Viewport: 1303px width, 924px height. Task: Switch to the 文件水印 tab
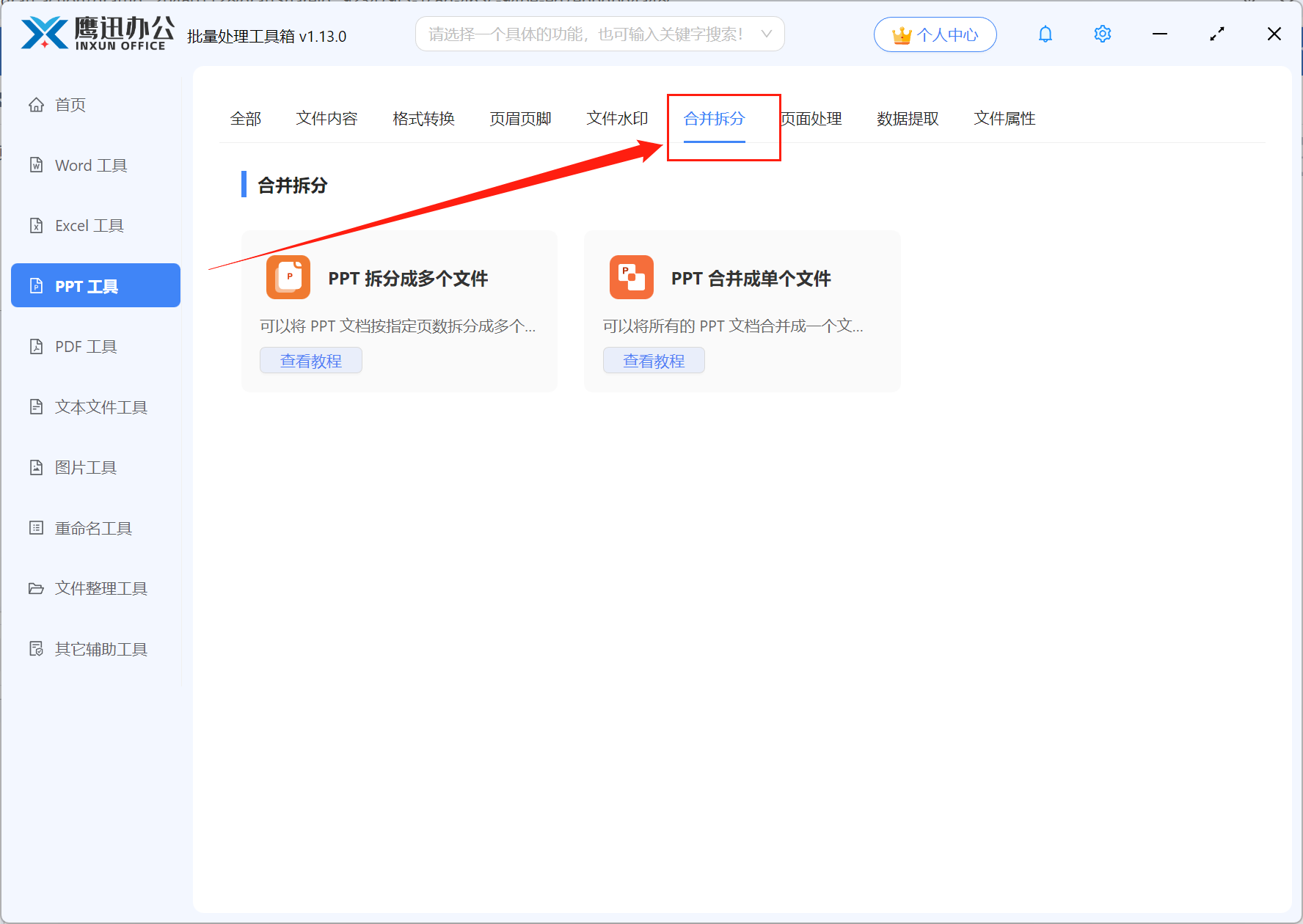(x=617, y=119)
